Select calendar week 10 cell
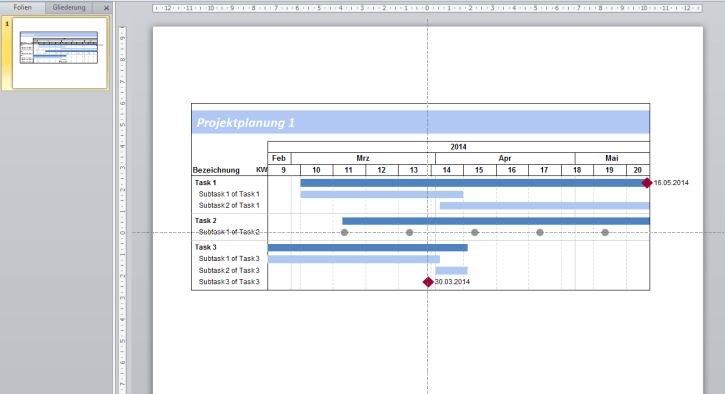This screenshot has width=725, height=394. tap(317, 170)
